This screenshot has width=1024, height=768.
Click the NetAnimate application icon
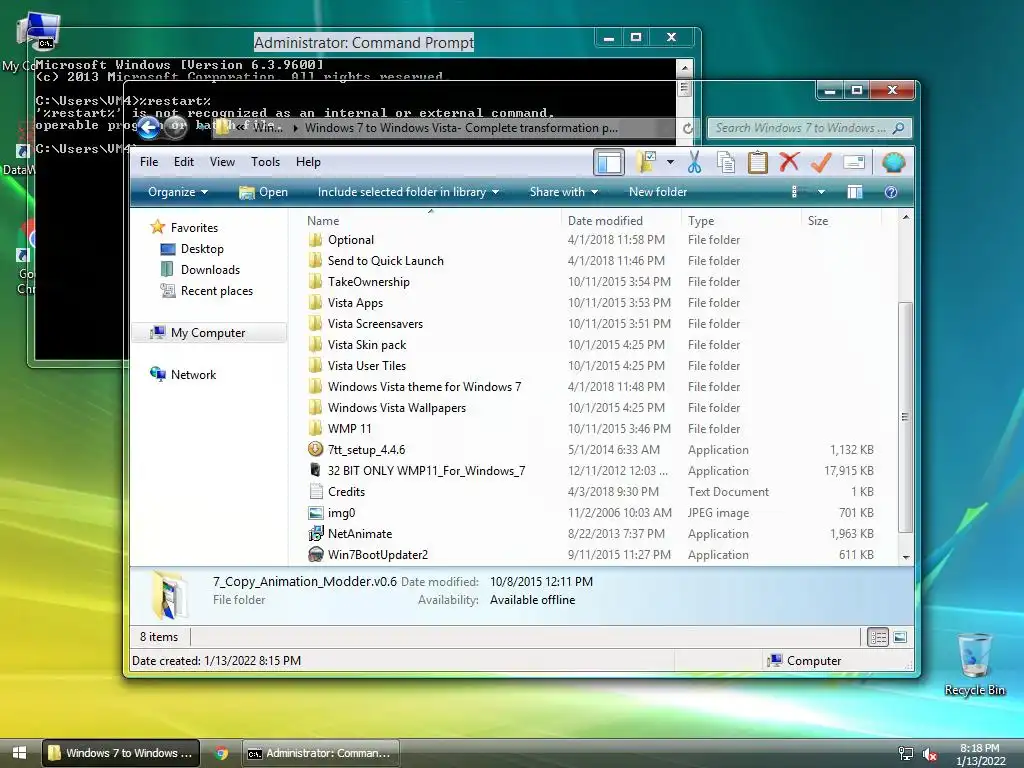315,534
